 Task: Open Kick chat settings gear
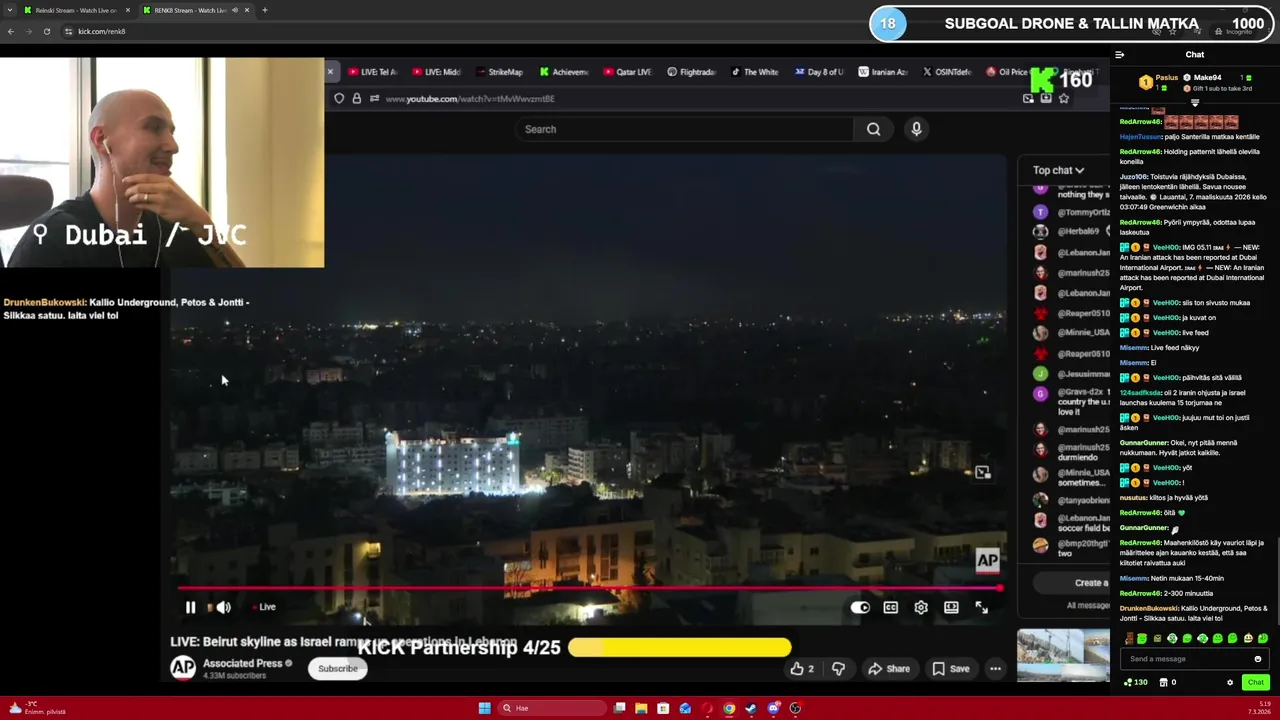pos(1230,682)
